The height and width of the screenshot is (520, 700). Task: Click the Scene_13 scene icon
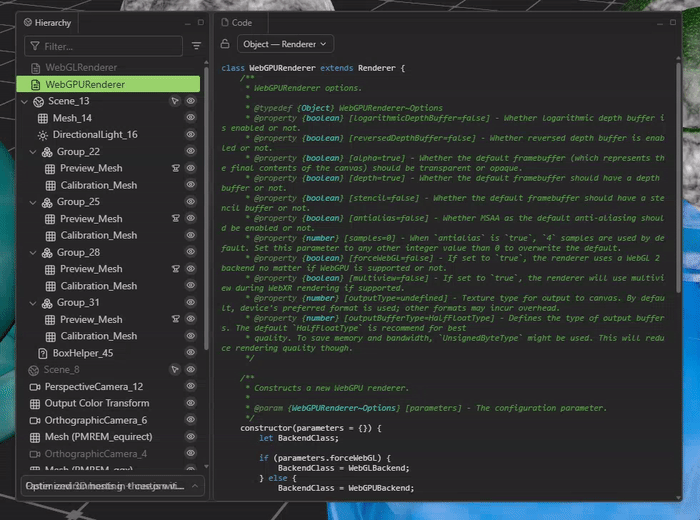coord(38,102)
